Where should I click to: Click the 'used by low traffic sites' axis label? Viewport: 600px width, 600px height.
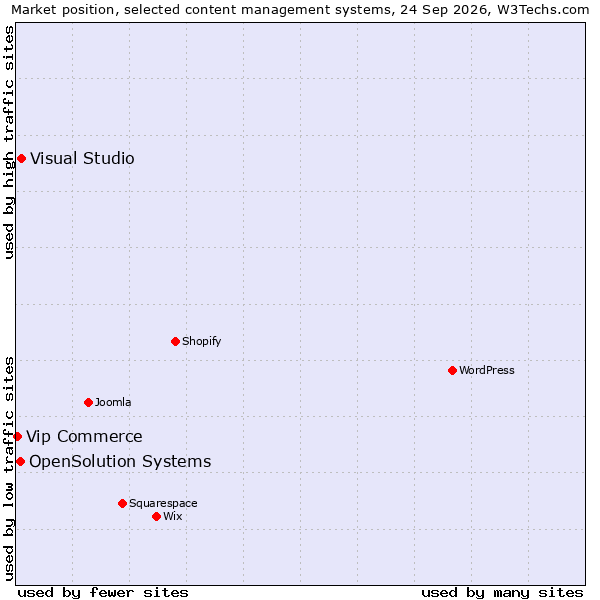click(x=8, y=469)
